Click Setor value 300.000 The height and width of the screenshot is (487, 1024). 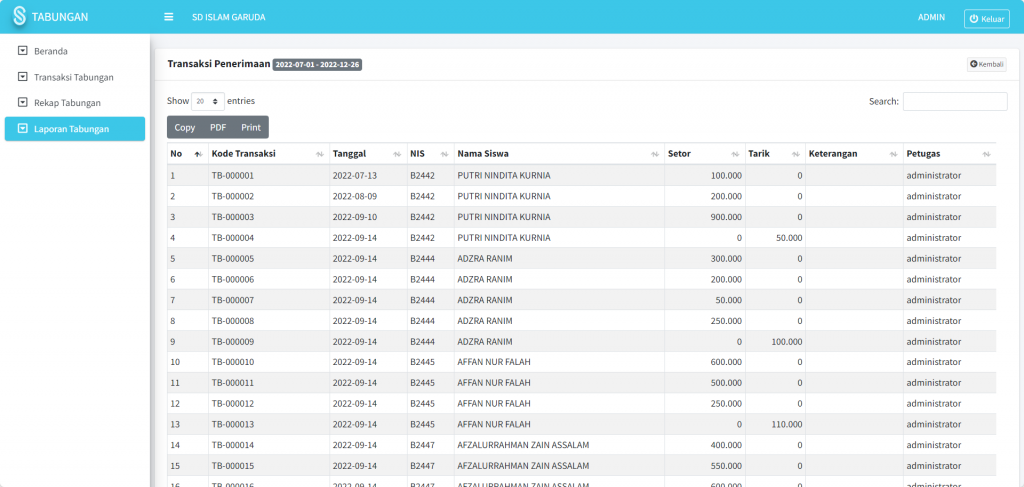[726, 259]
